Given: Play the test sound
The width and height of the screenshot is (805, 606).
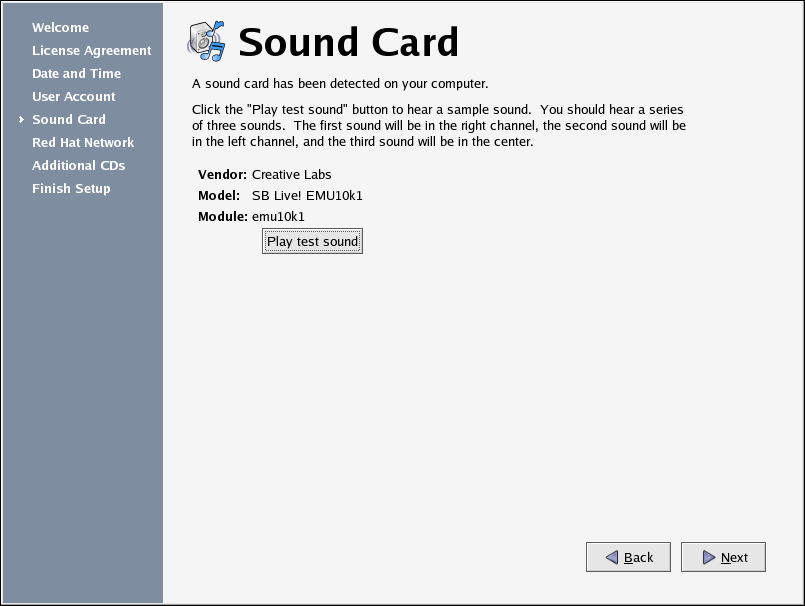Looking at the screenshot, I should pos(312,241).
